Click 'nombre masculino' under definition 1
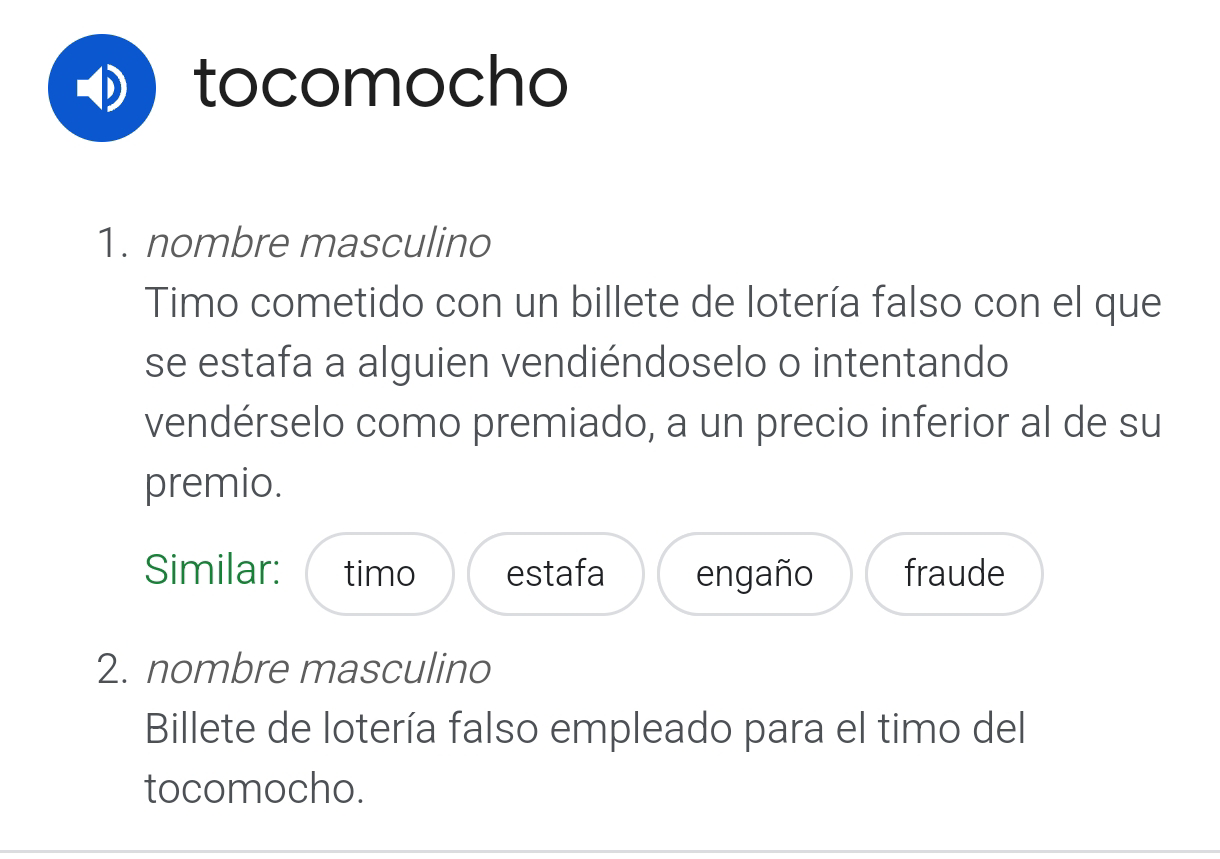 coord(318,243)
